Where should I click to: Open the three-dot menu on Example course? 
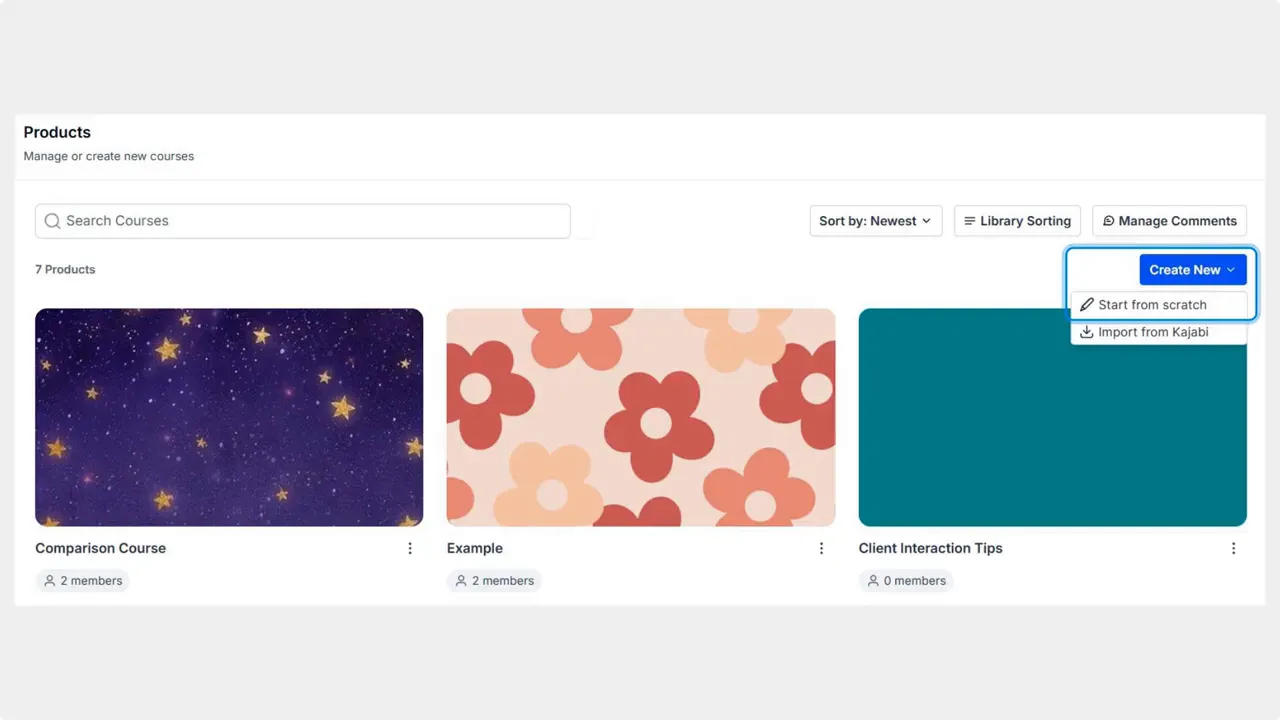[822, 548]
